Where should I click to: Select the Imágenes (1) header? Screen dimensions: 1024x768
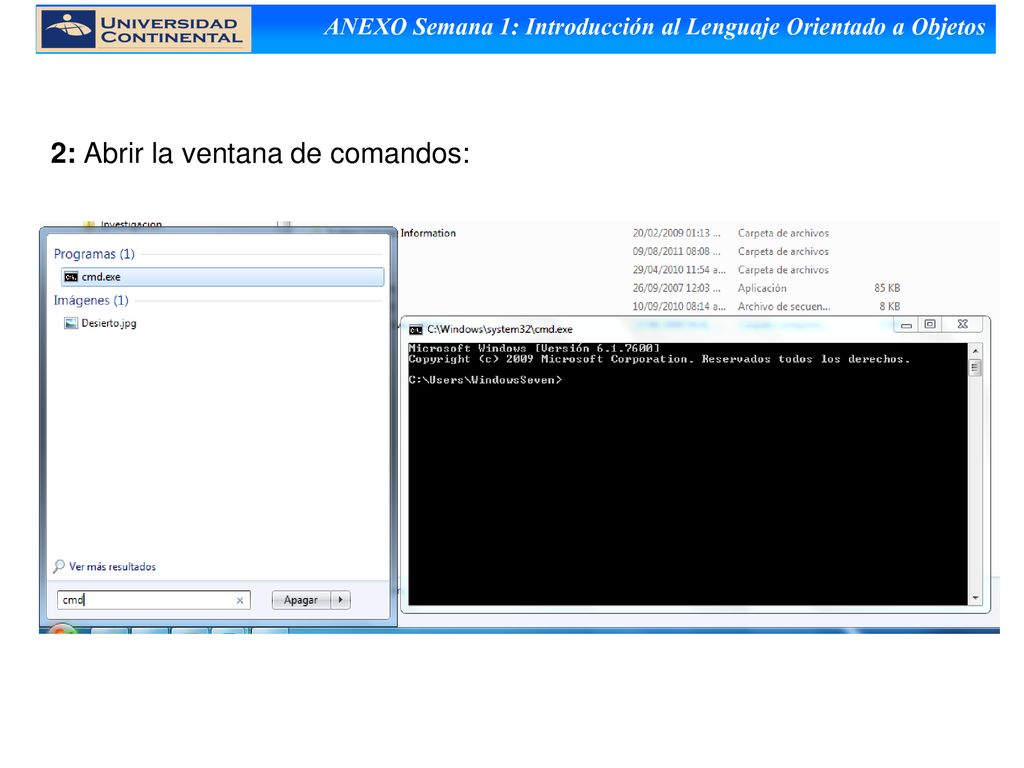tap(91, 300)
